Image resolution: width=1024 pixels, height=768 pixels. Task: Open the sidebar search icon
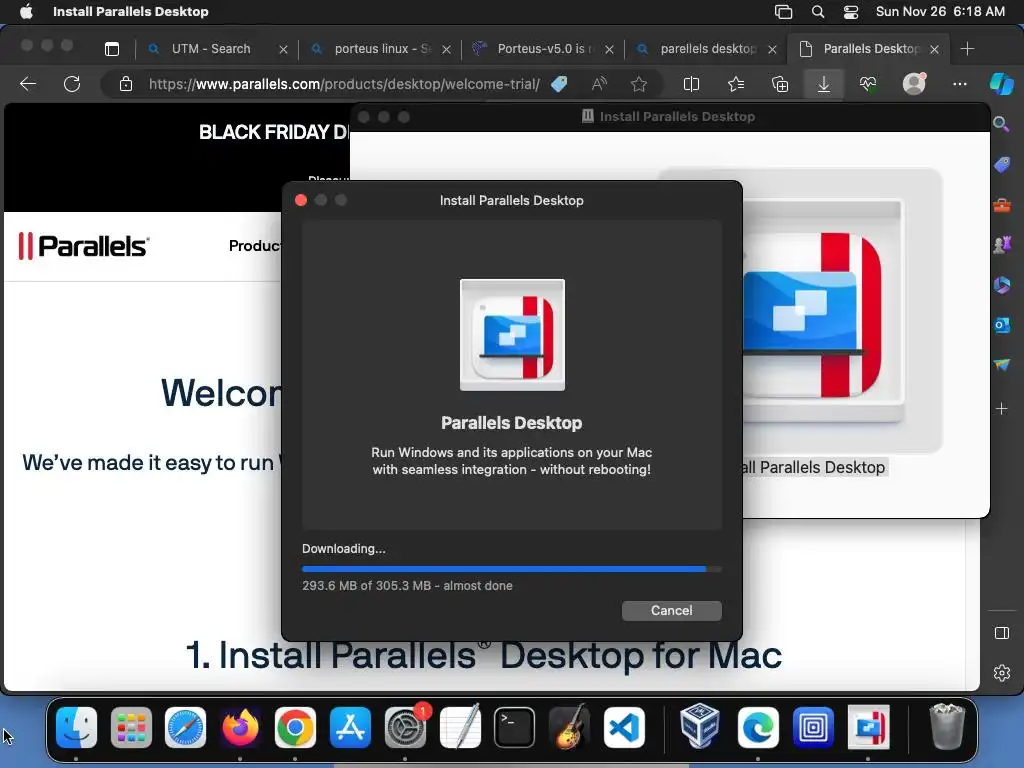(x=1001, y=124)
